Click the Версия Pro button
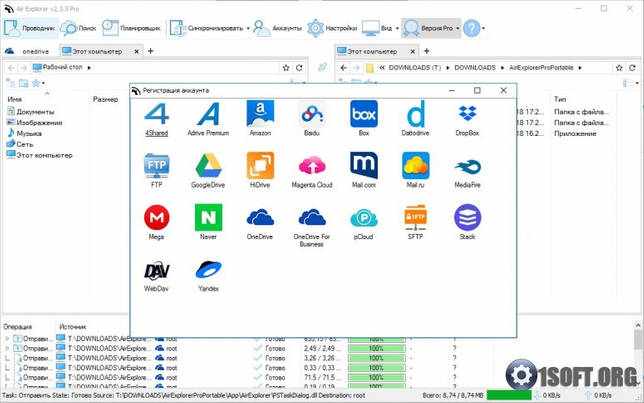Screen dimensions: 644x403 point(427,28)
